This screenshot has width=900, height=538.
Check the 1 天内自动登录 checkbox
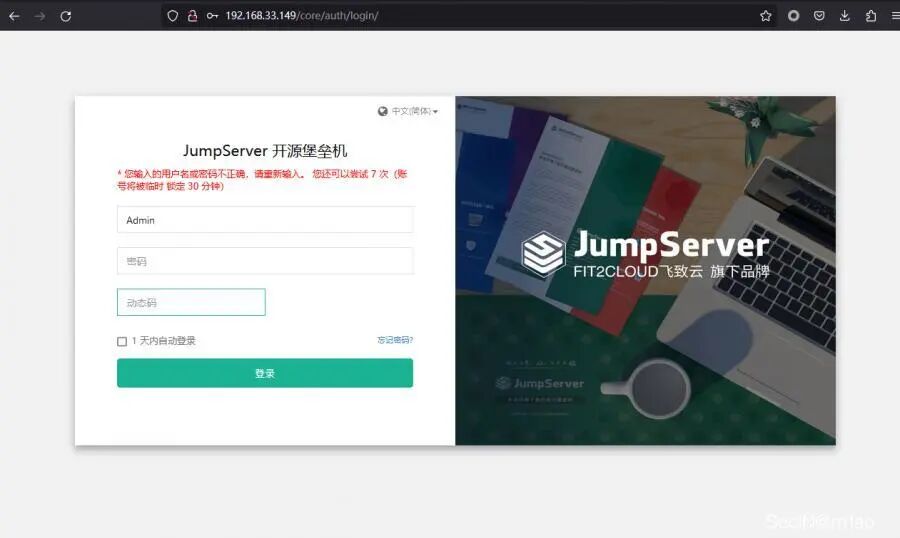(122, 342)
